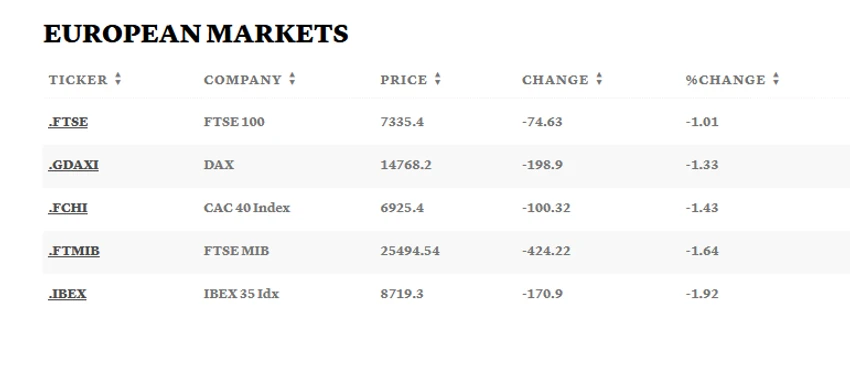The height and width of the screenshot is (366, 850).
Task: Open the .GDAXI ticker link
Action: coord(73,165)
